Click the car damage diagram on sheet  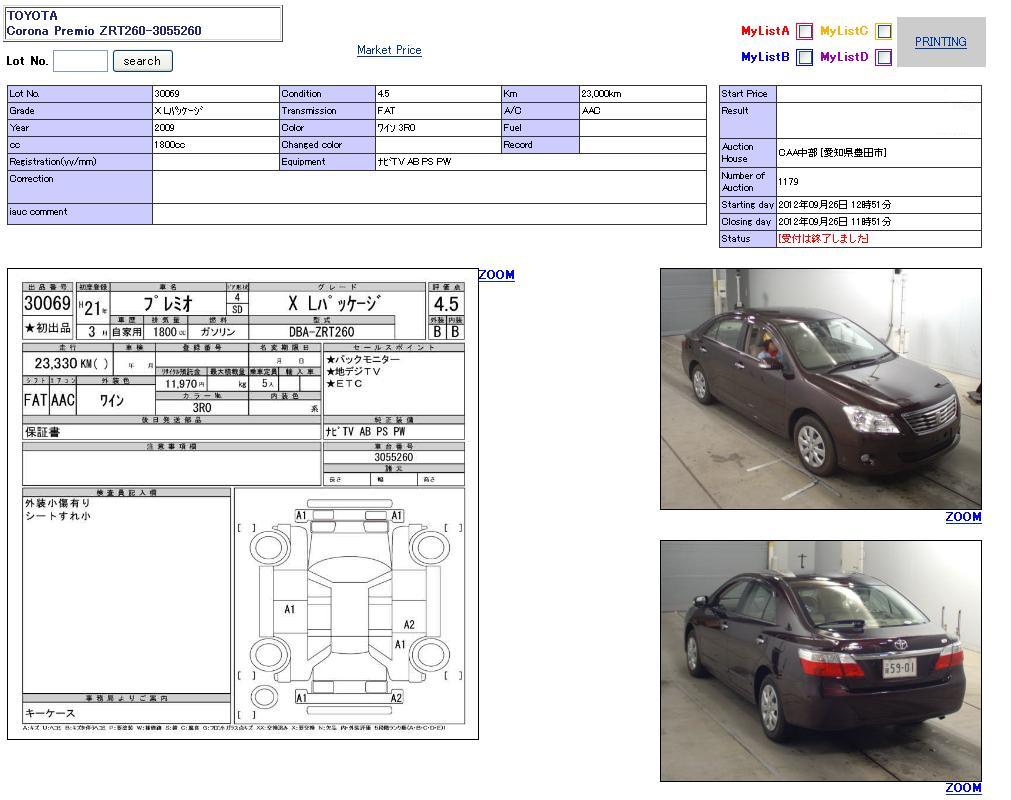coord(350,606)
